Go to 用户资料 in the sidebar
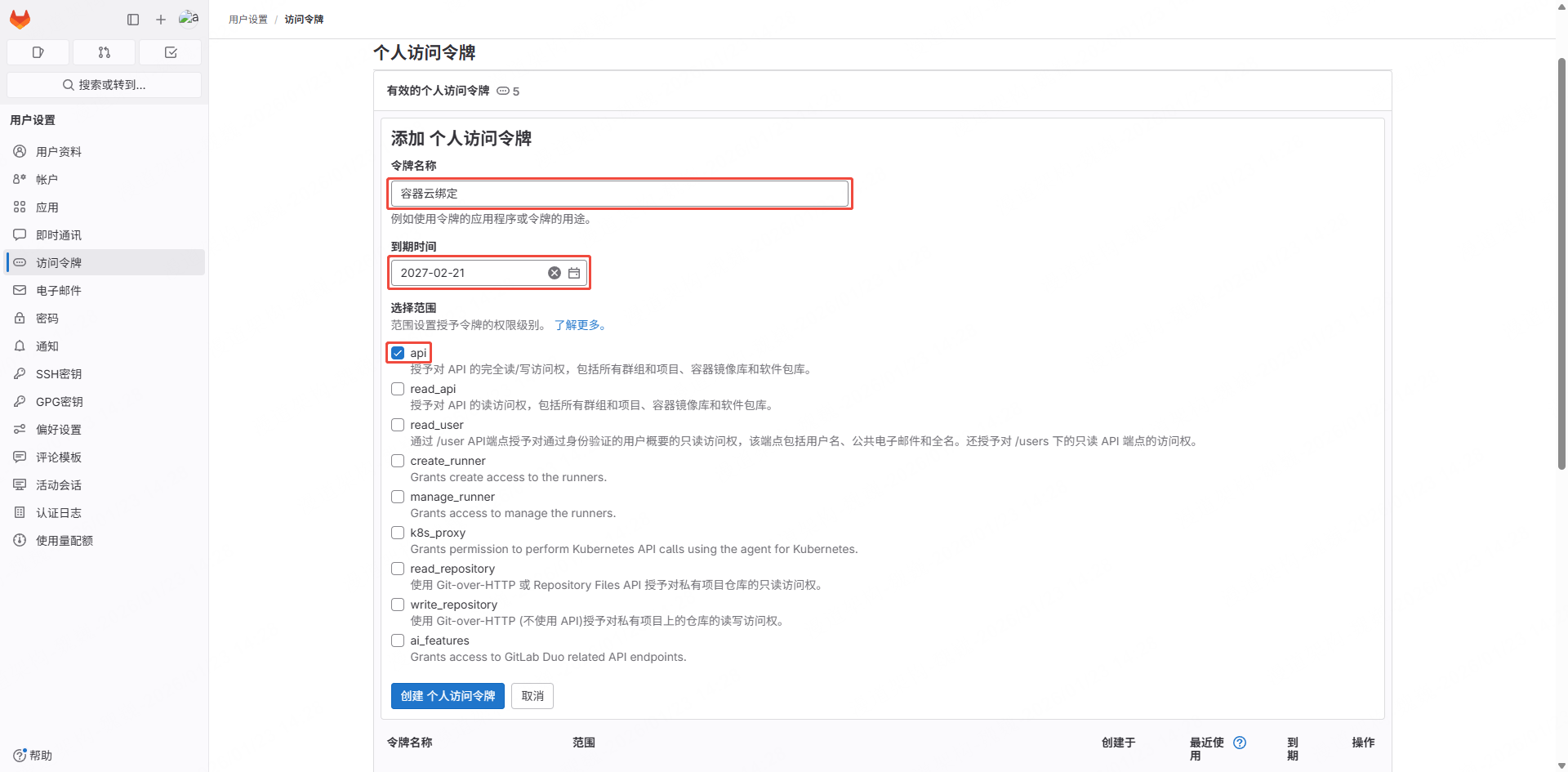Image resolution: width=1568 pixels, height=772 pixels. click(x=59, y=152)
